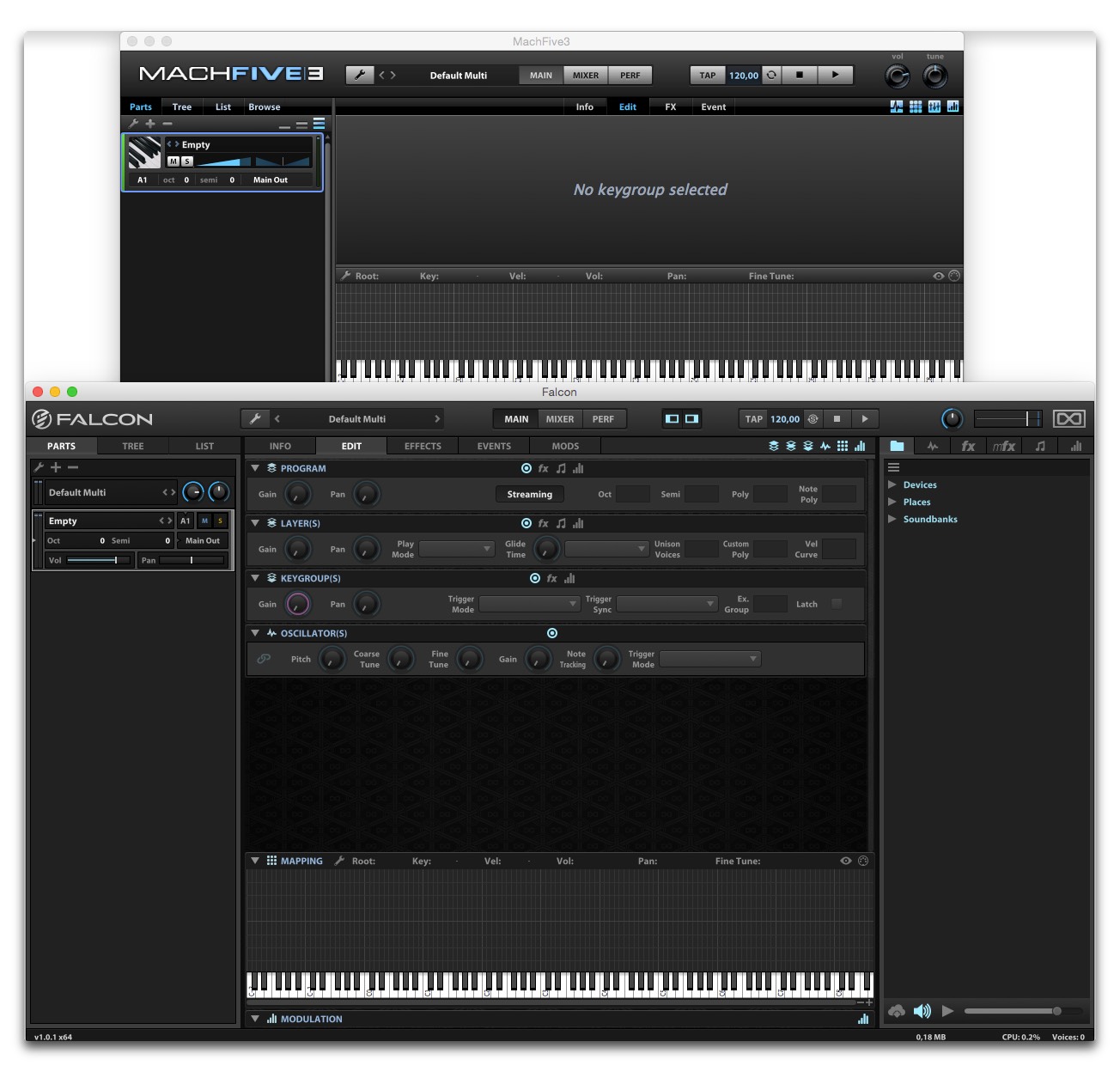Switch to Falcon's EFFECTS tab

tap(423, 446)
